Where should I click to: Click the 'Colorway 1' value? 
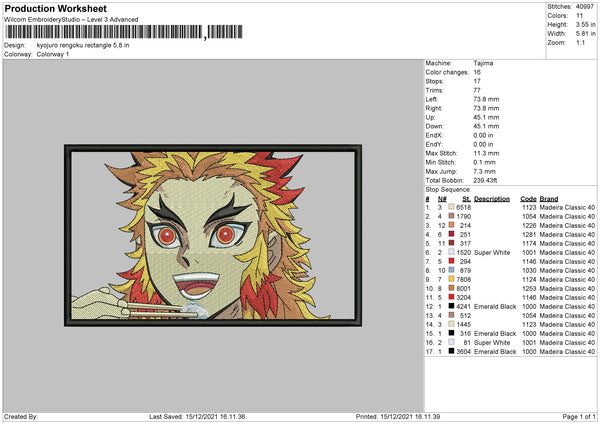pyautogui.click(x=53, y=54)
